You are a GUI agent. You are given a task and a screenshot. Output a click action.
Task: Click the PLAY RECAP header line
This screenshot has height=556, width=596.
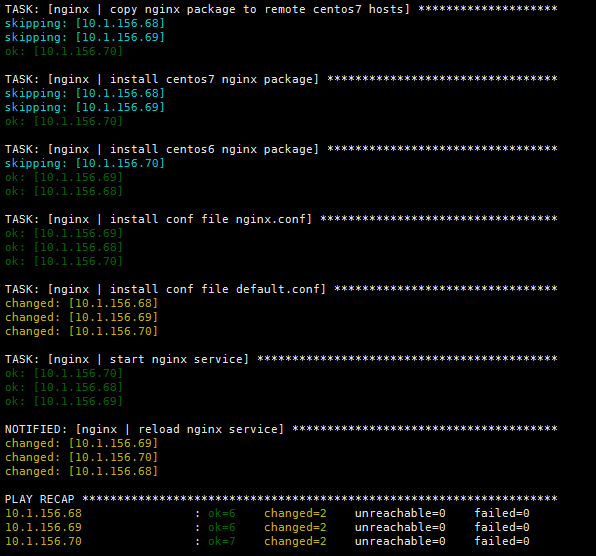281,499
